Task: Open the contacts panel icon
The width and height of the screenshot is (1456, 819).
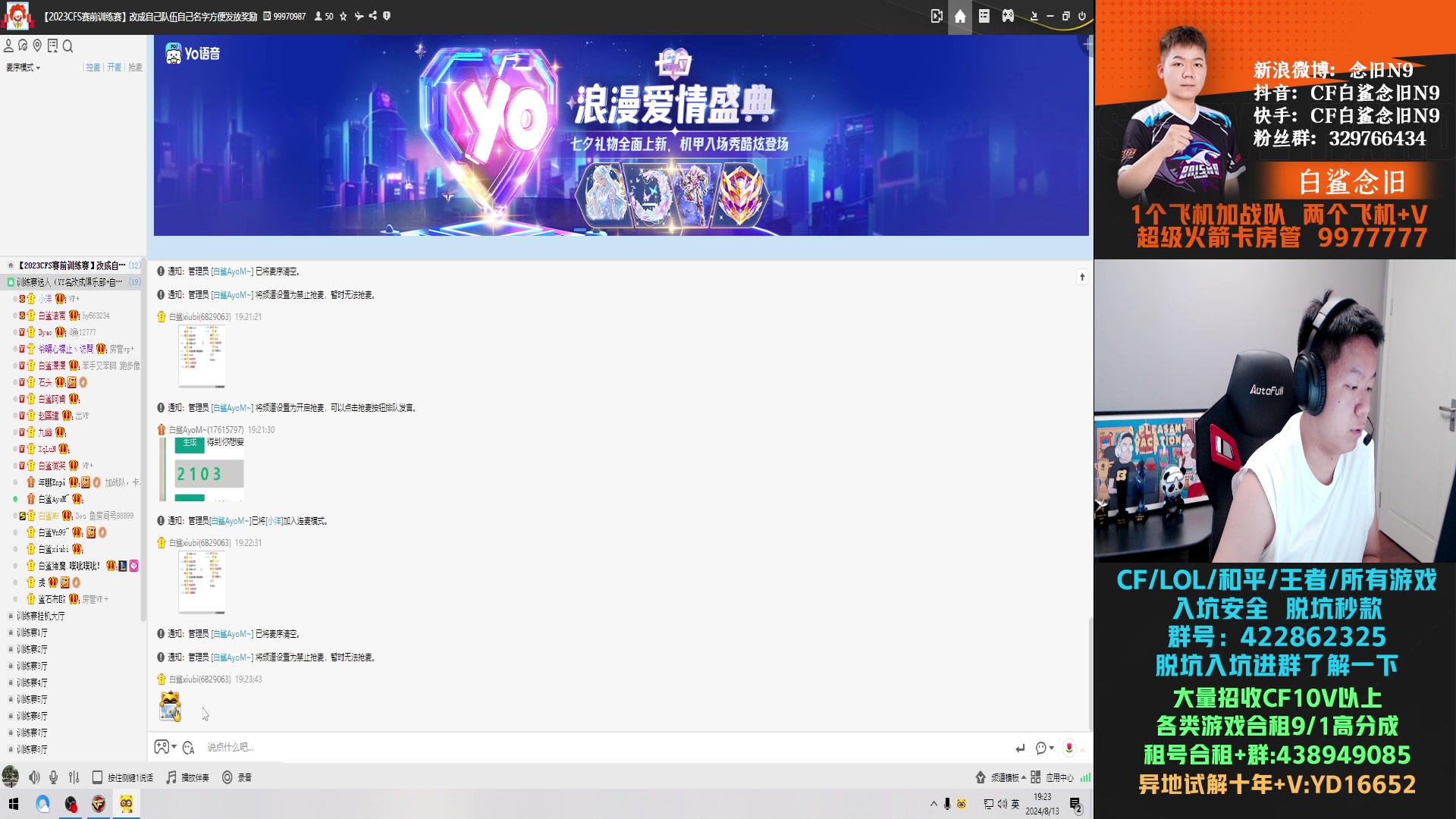Action: tap(8, 45)
